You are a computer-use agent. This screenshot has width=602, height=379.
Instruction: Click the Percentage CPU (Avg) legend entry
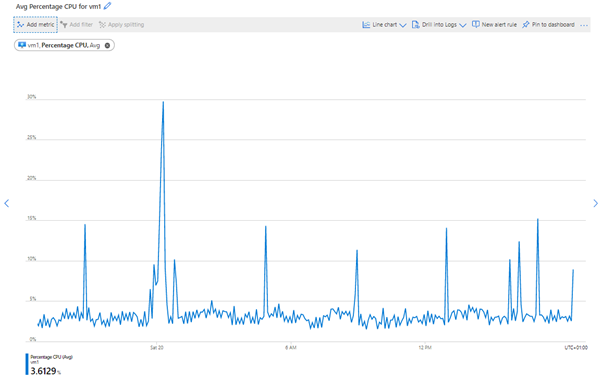coord(51,357)
